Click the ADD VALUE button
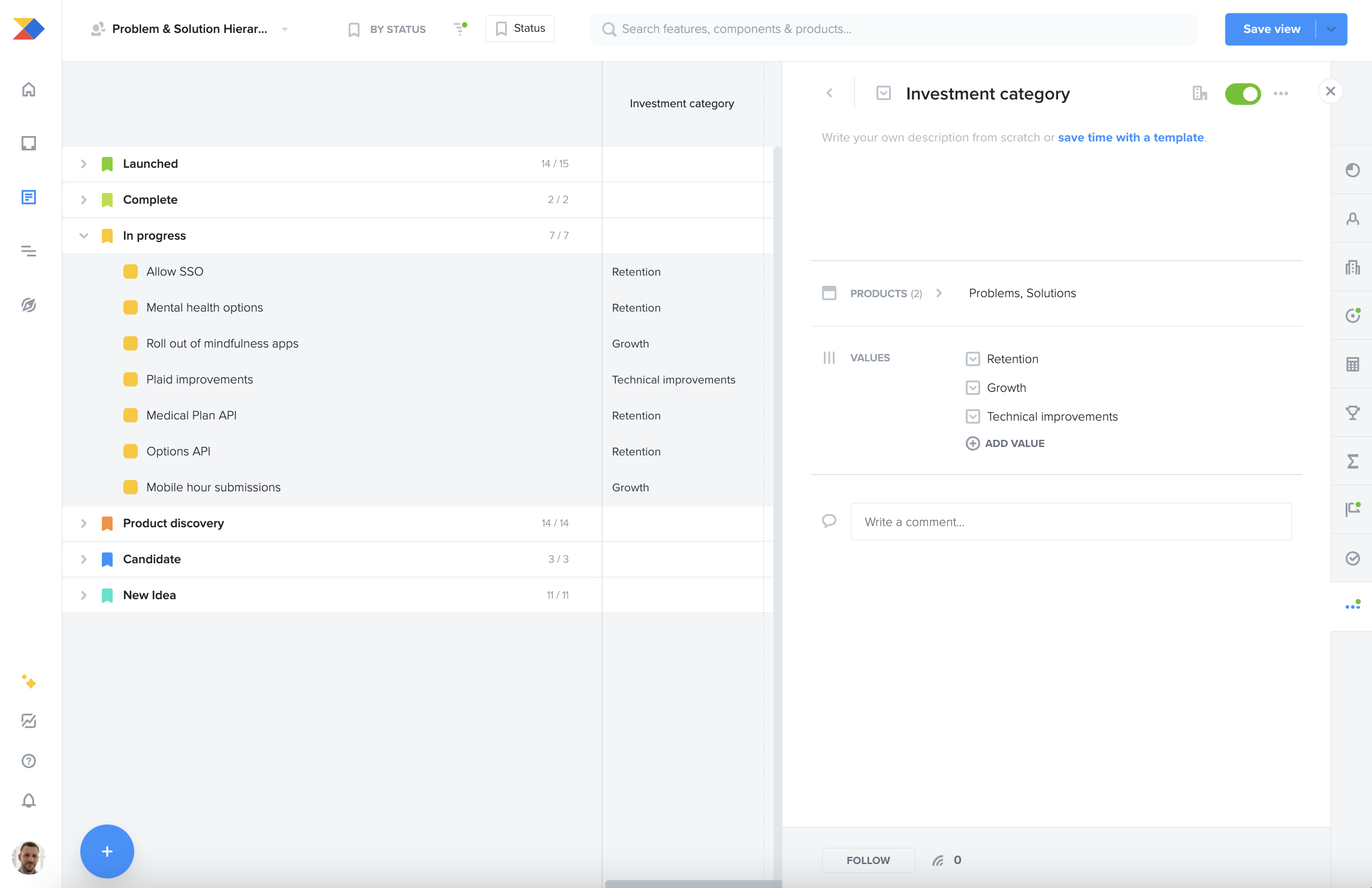1372x888 pixels. point(1005,443)
